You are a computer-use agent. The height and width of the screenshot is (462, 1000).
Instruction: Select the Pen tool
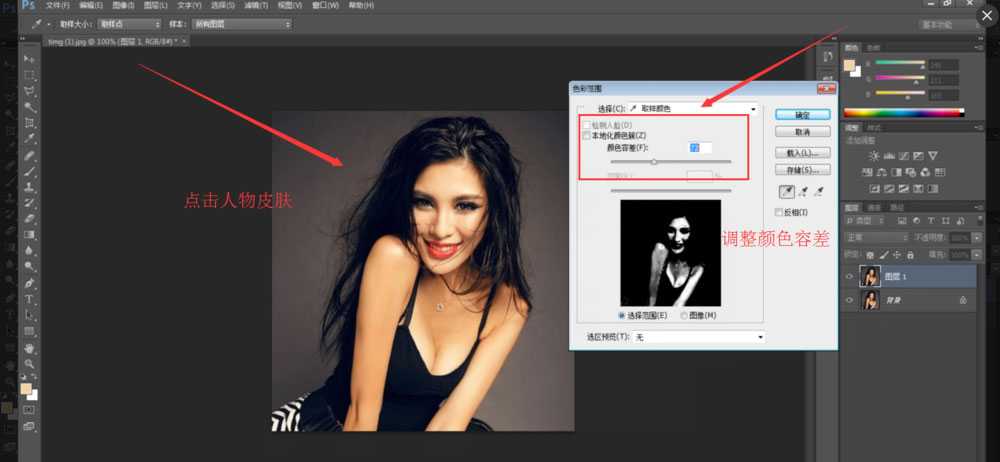tap(30, 283)
